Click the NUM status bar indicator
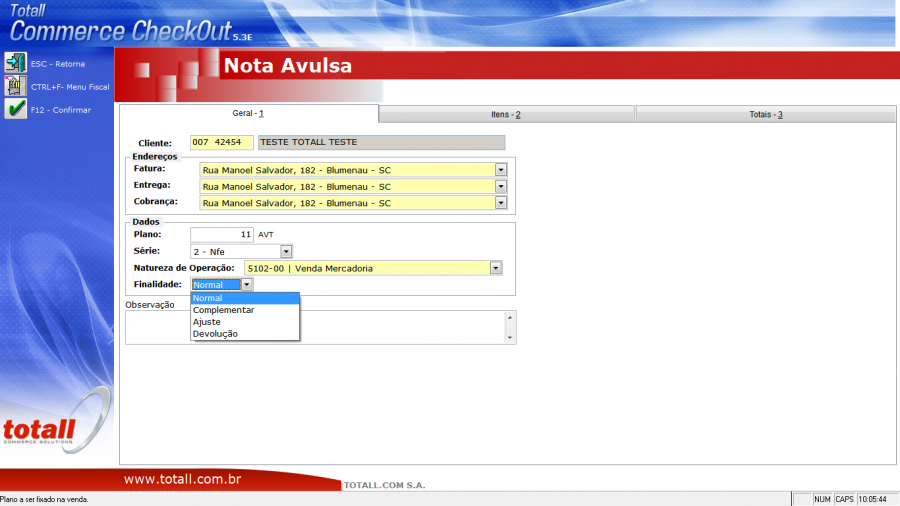 click(822, 500)
